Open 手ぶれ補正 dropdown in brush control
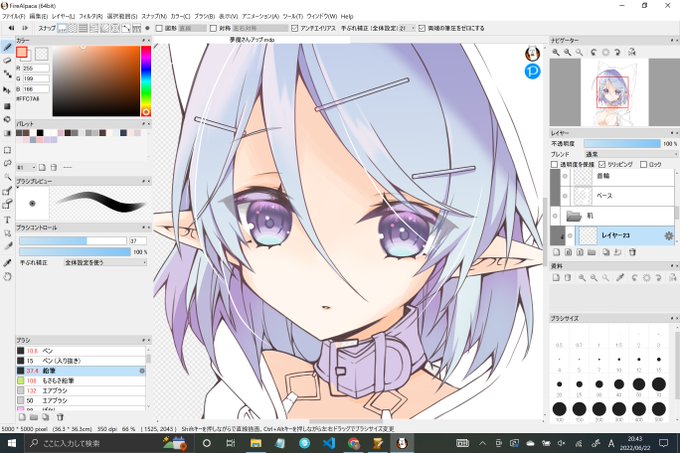The height and width of the screenshot is (453, 680). point(105,263)
